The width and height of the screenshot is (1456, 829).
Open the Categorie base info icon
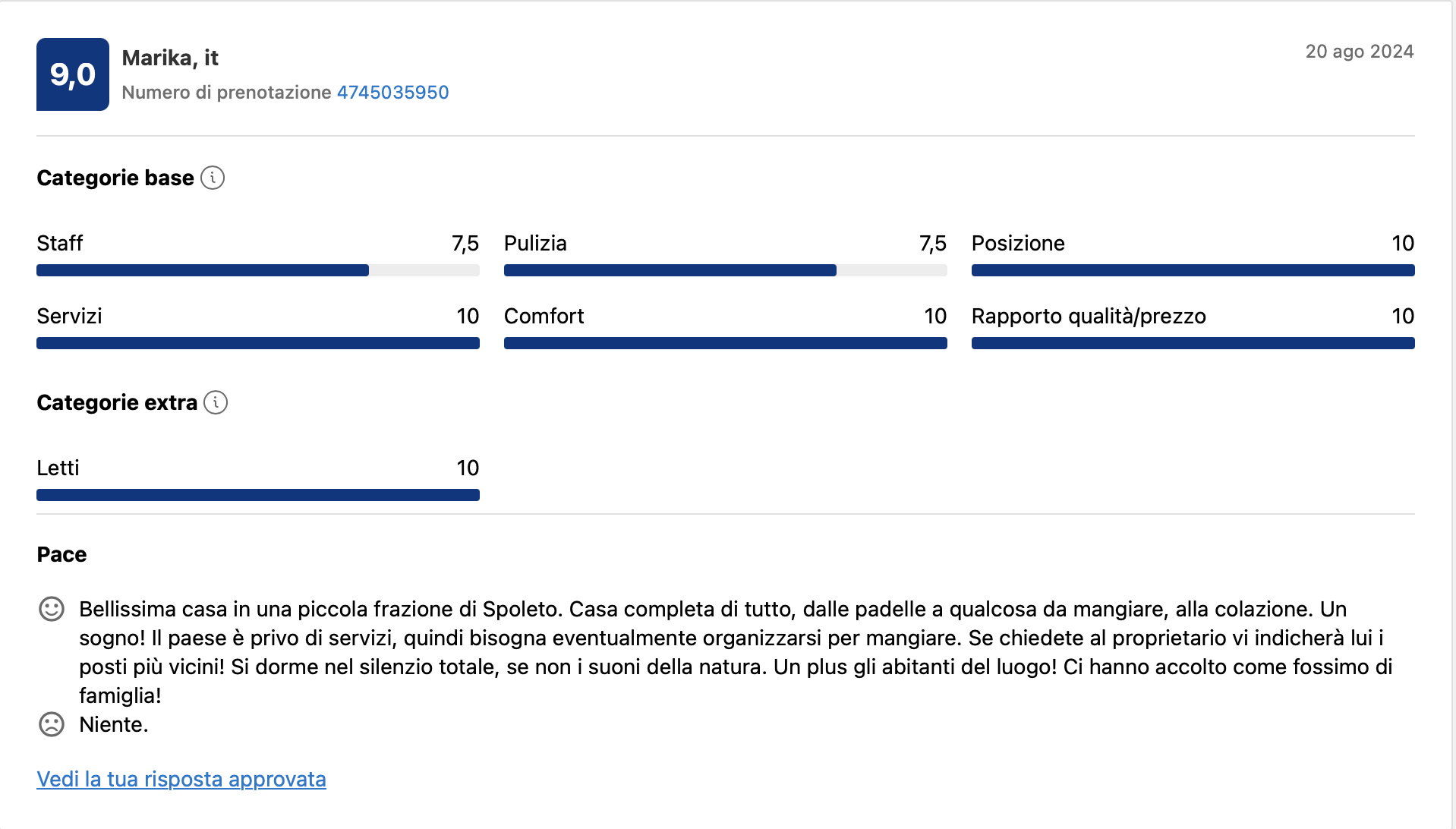(x=215, y=178)
